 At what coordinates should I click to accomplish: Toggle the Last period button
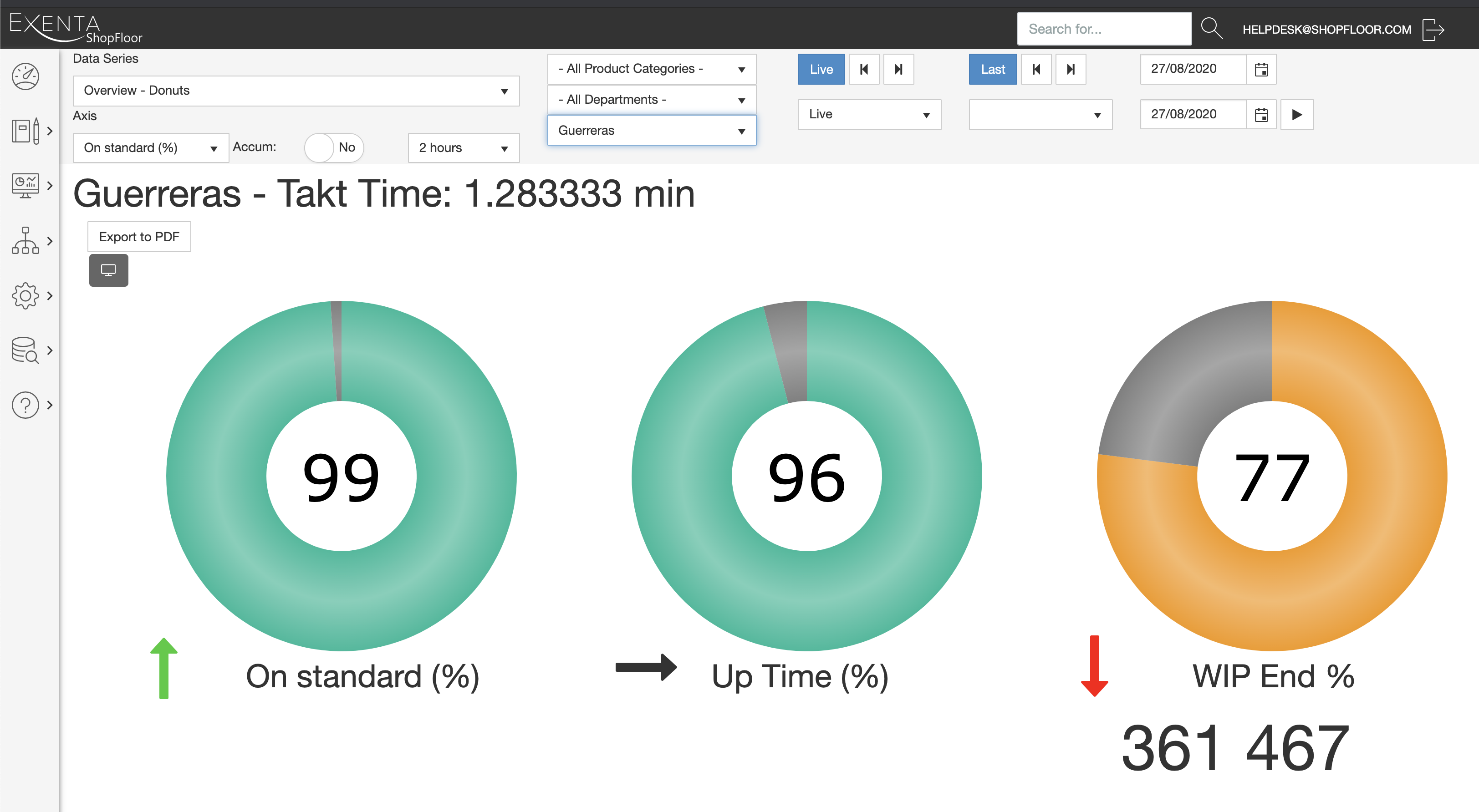(x=992, y=70)
